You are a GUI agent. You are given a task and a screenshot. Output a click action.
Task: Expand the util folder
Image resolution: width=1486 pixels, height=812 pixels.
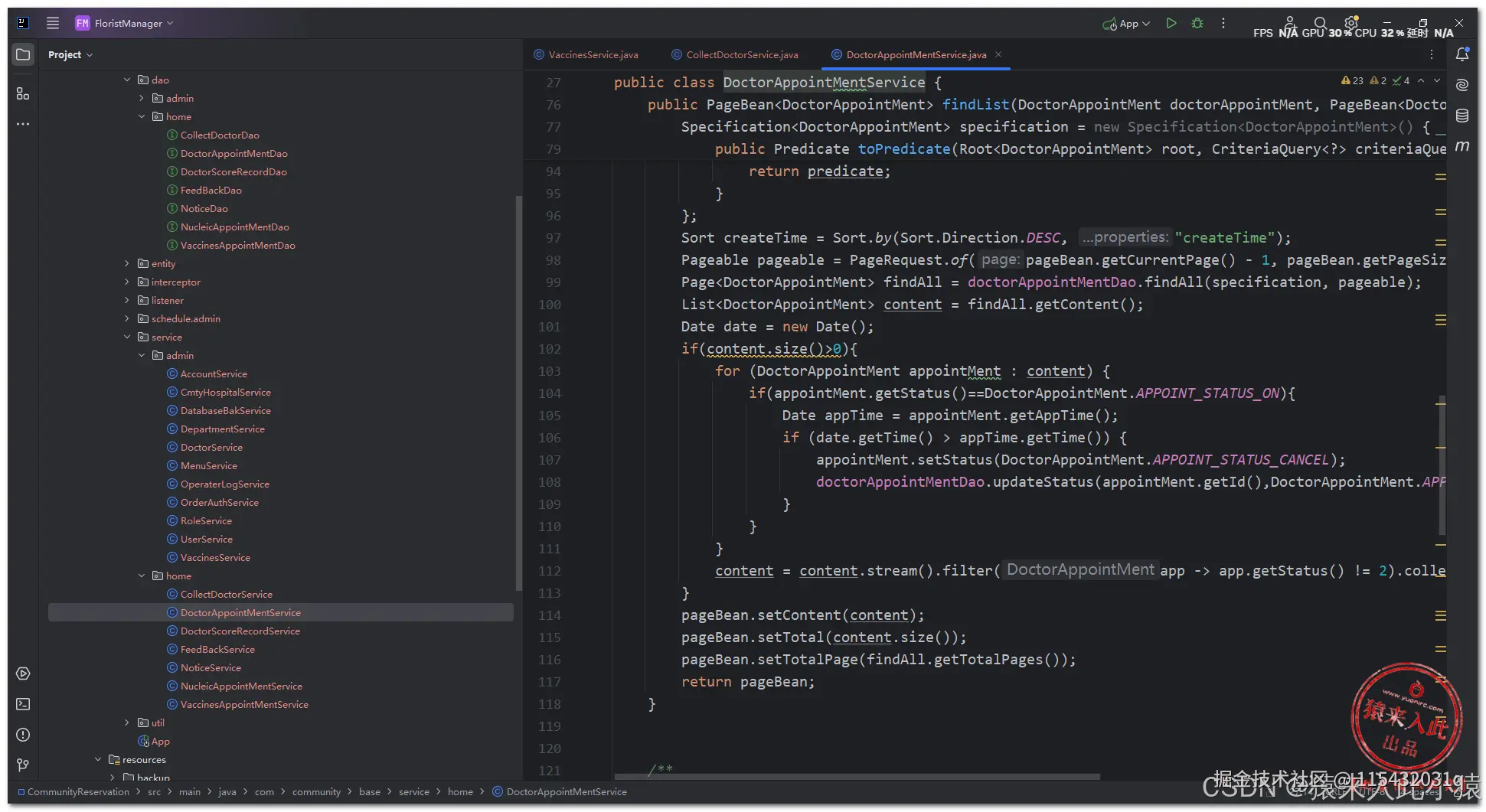tap(127, 722)
